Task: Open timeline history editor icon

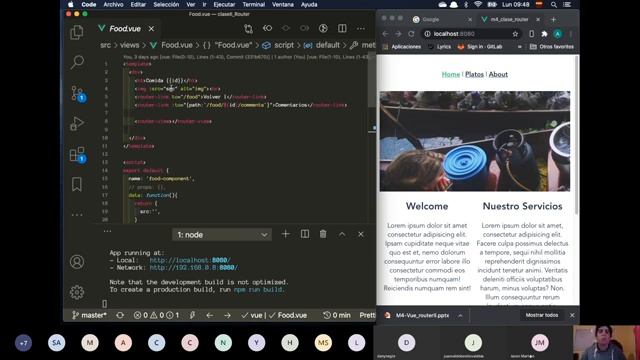Action: click(323, 28)
